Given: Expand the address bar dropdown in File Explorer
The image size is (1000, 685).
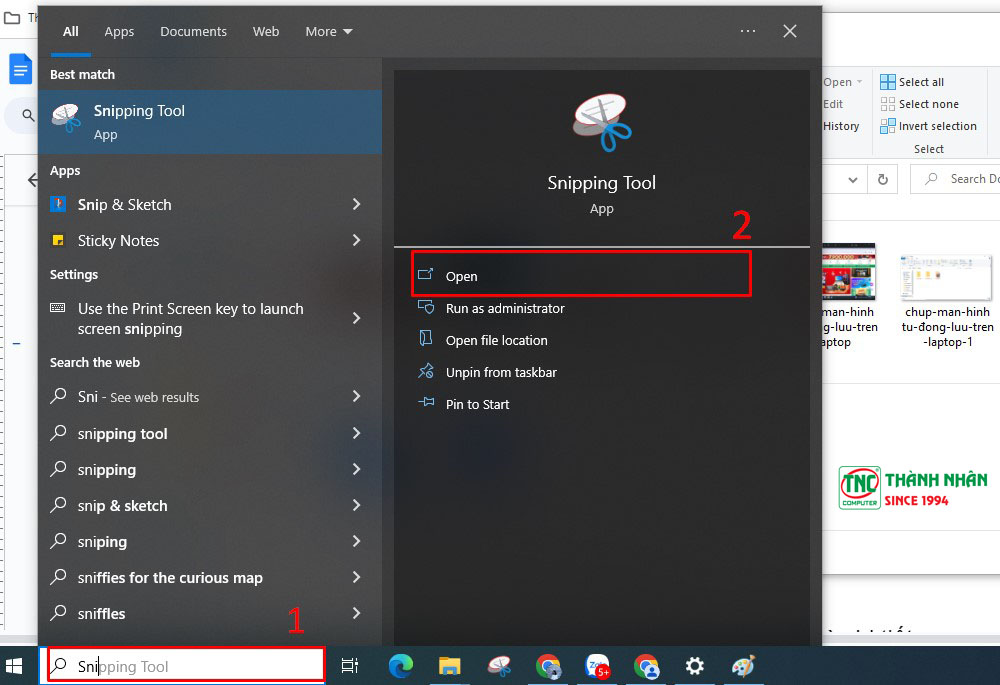Looking at the screenshot, I should [853, 180].
